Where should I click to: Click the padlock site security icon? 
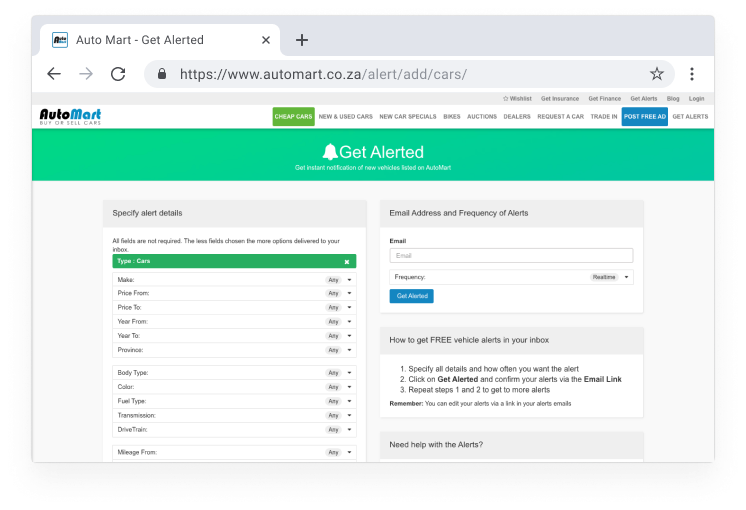click(x=162, y=74)
